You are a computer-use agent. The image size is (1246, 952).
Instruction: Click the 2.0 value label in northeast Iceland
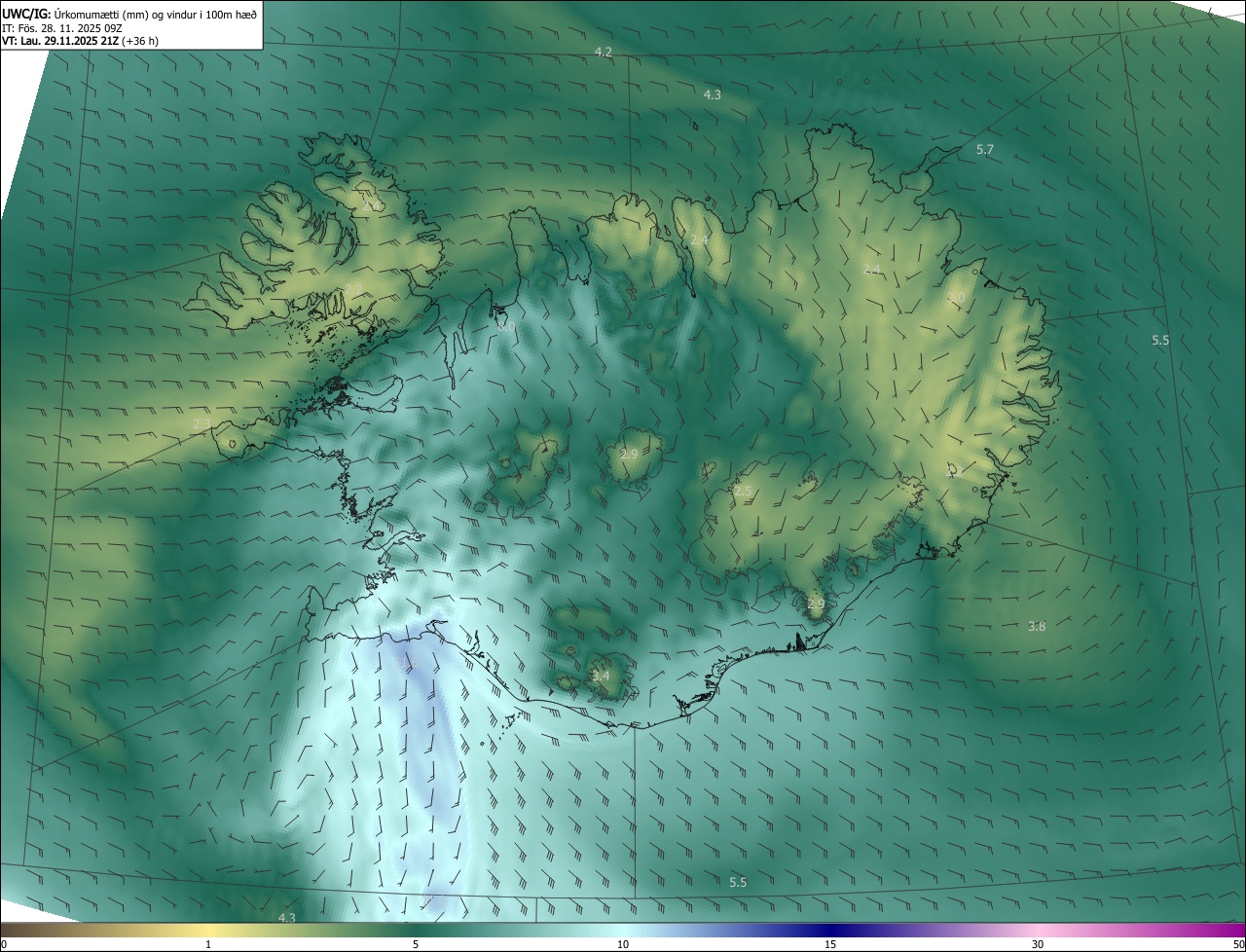(x=957, y=298)
